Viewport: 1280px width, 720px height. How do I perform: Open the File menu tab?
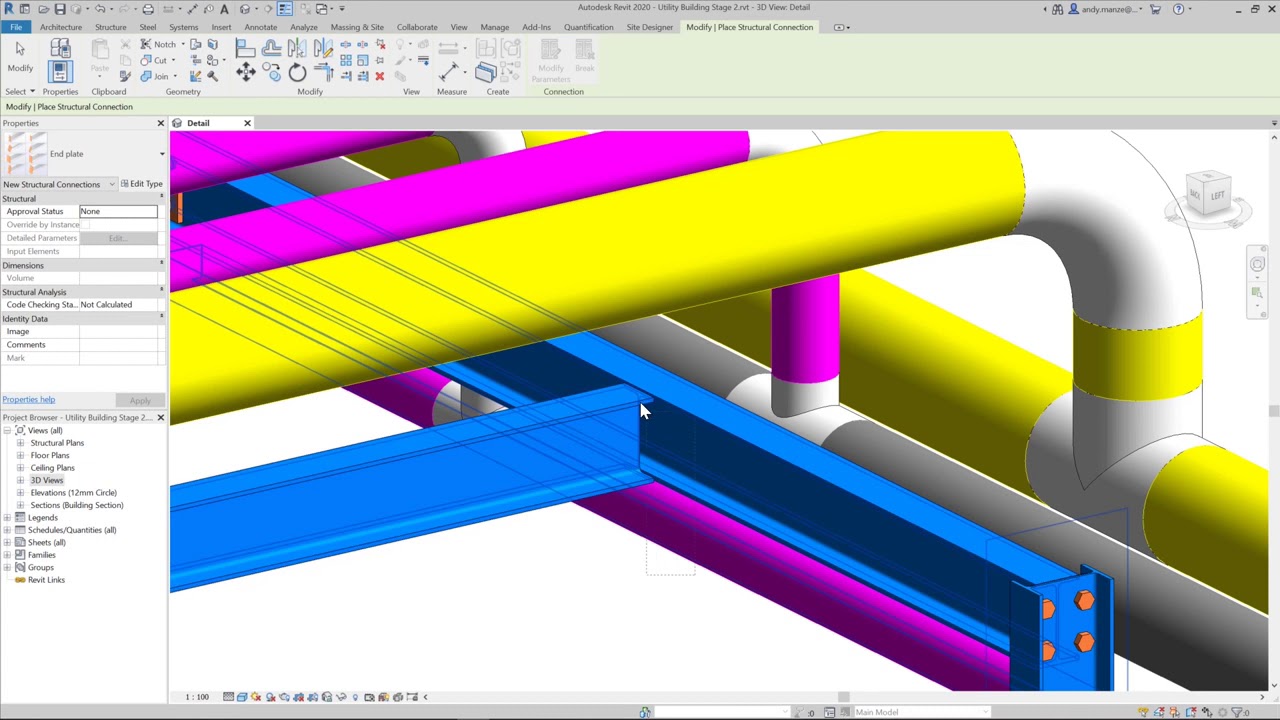click(16, 27)
